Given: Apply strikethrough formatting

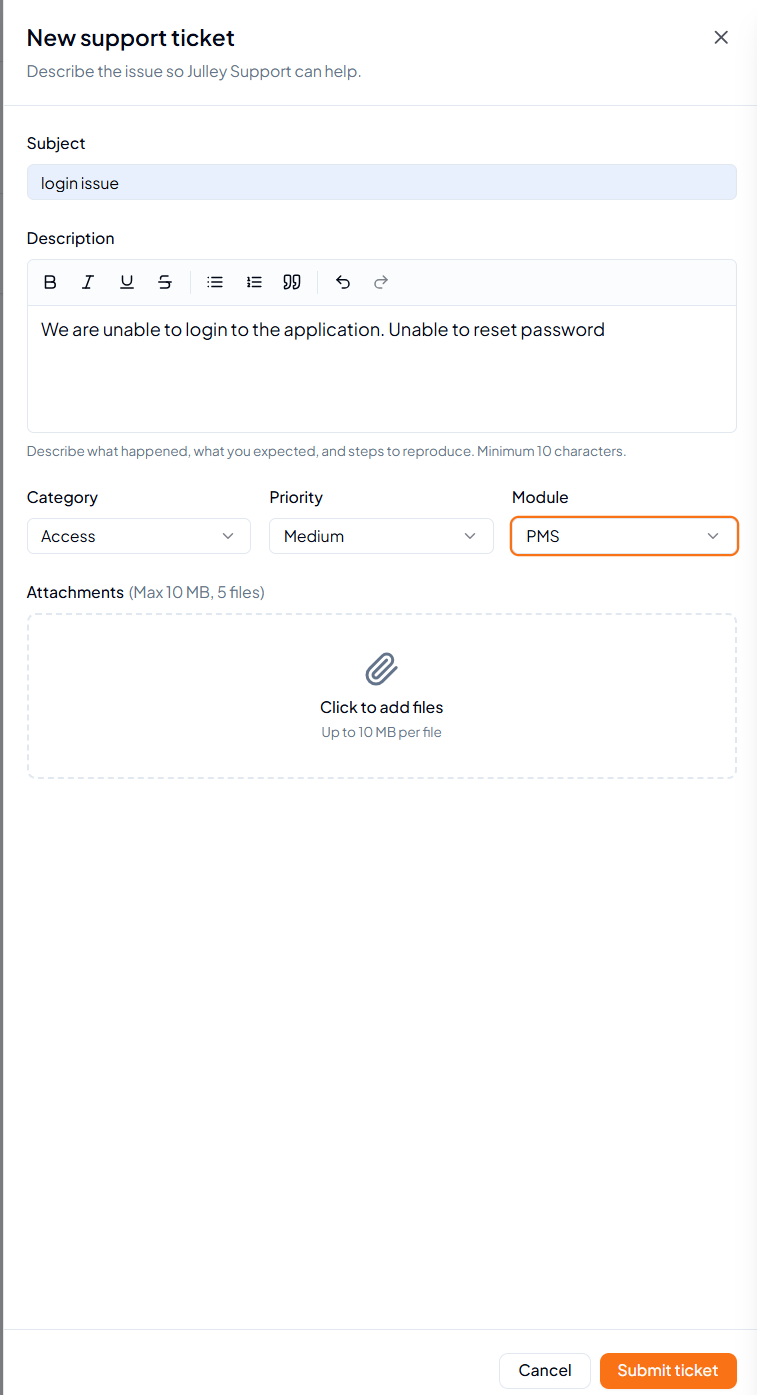Looking at the screenshot, I should click(x=165, y=282).
